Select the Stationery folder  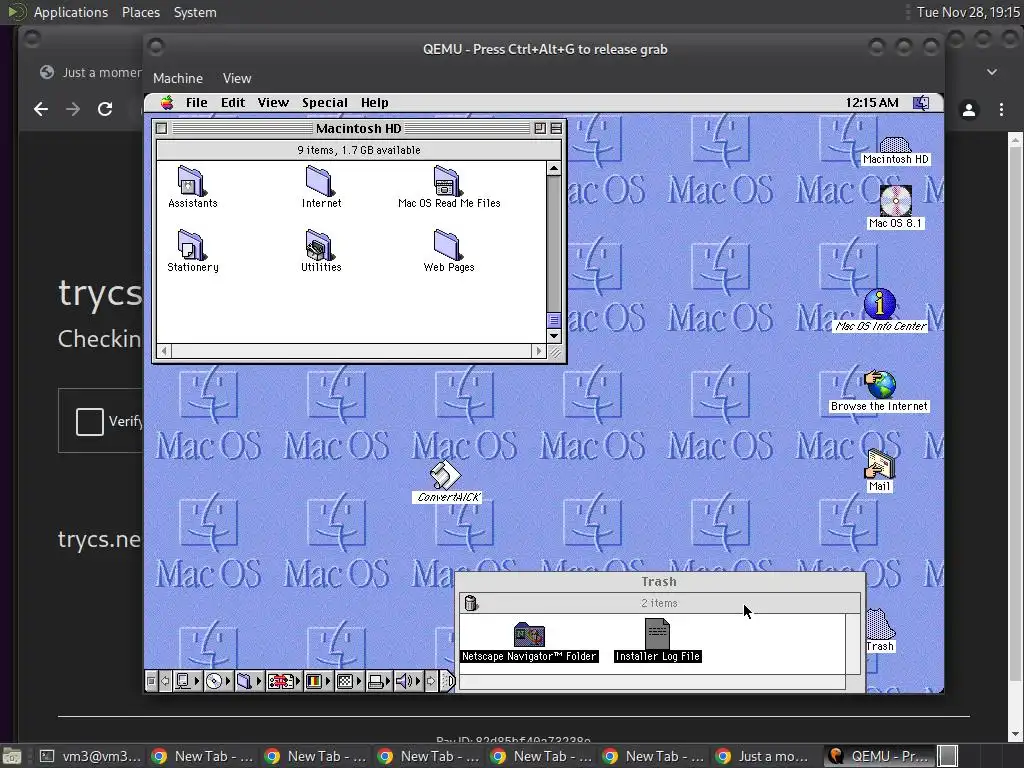[x=192, y=251]
